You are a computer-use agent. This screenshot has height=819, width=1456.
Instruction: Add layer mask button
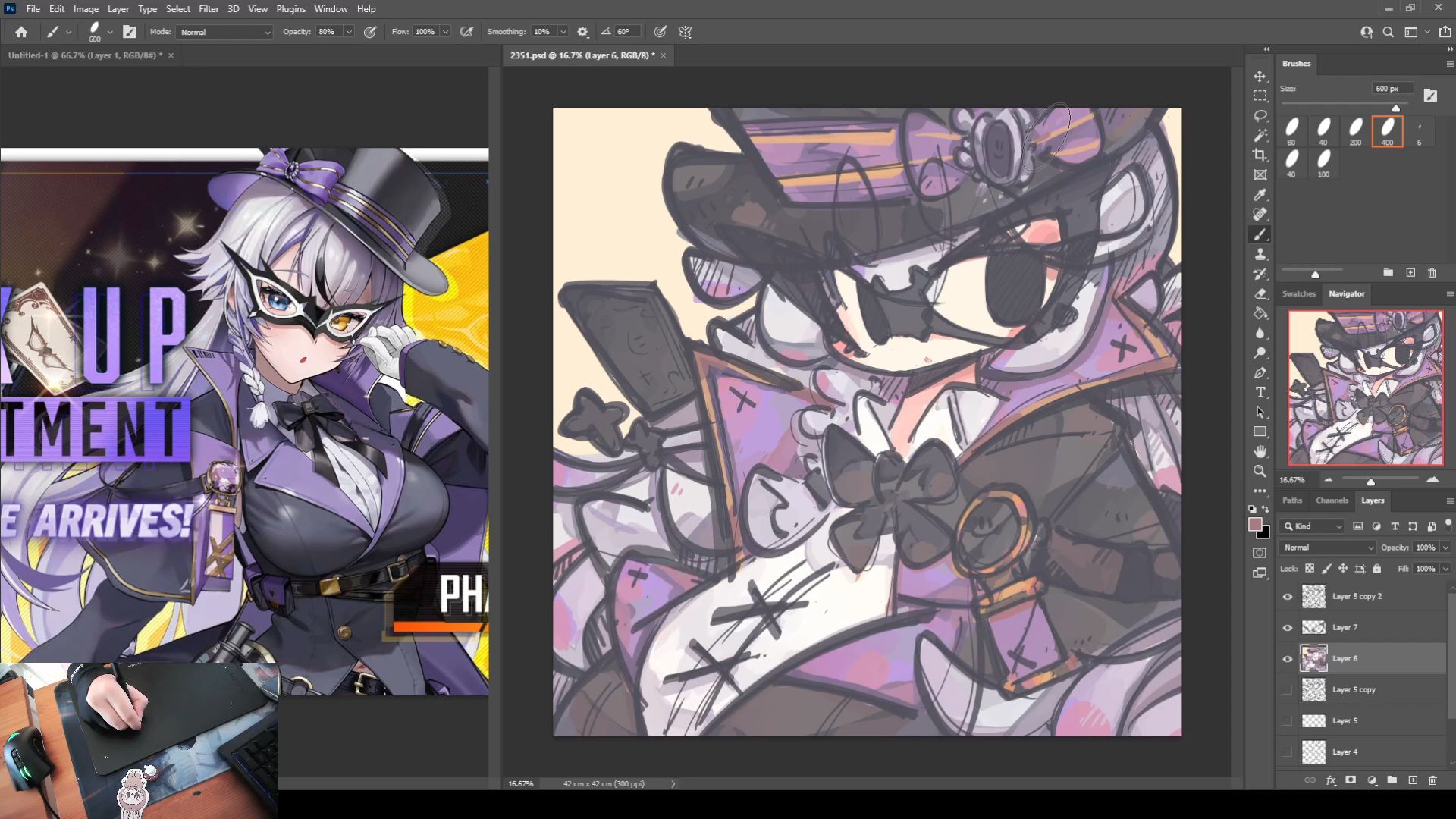click(x=1351, y=780)
